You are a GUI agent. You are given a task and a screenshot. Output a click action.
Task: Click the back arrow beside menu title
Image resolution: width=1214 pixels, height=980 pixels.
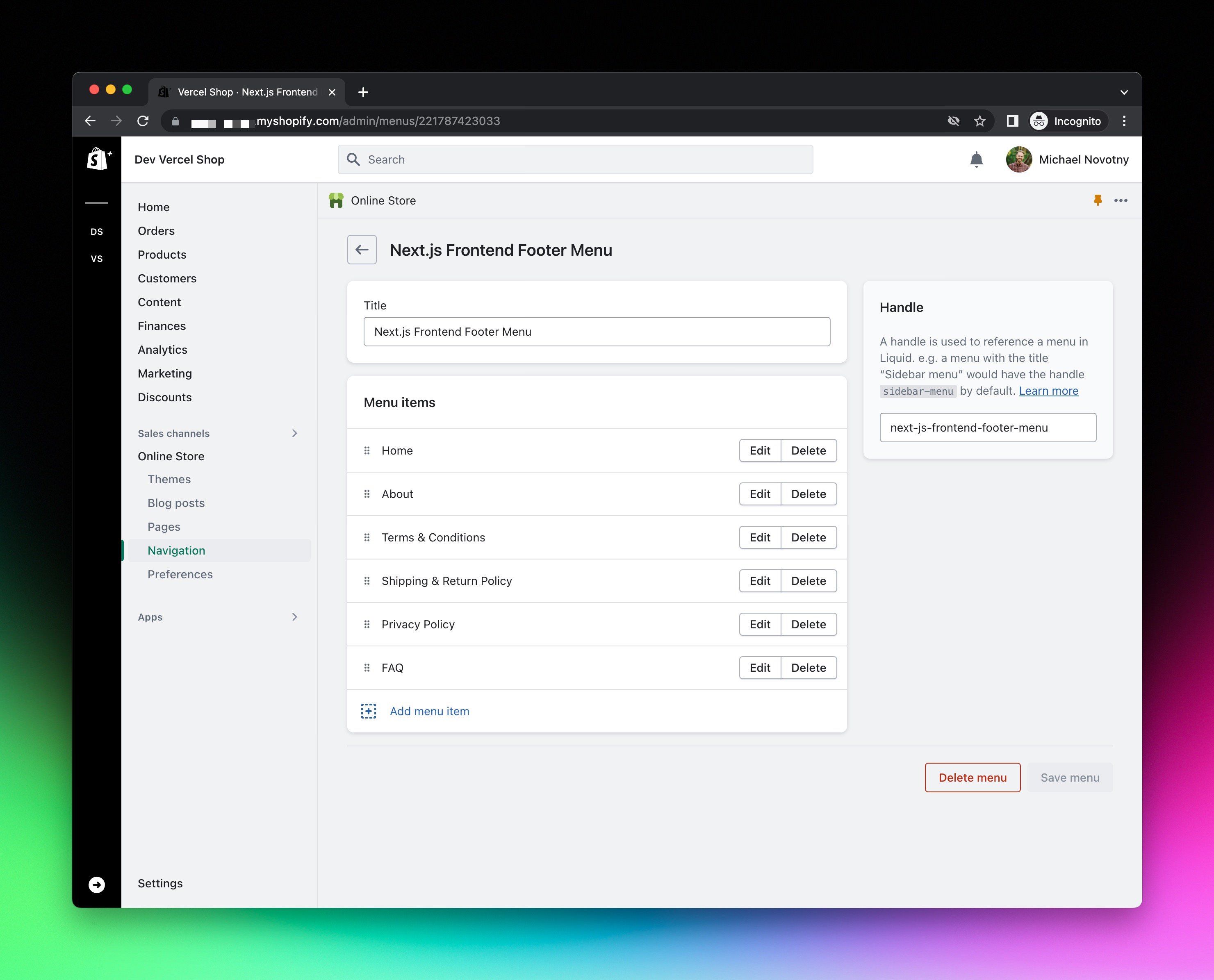click(x=362, y=250)
